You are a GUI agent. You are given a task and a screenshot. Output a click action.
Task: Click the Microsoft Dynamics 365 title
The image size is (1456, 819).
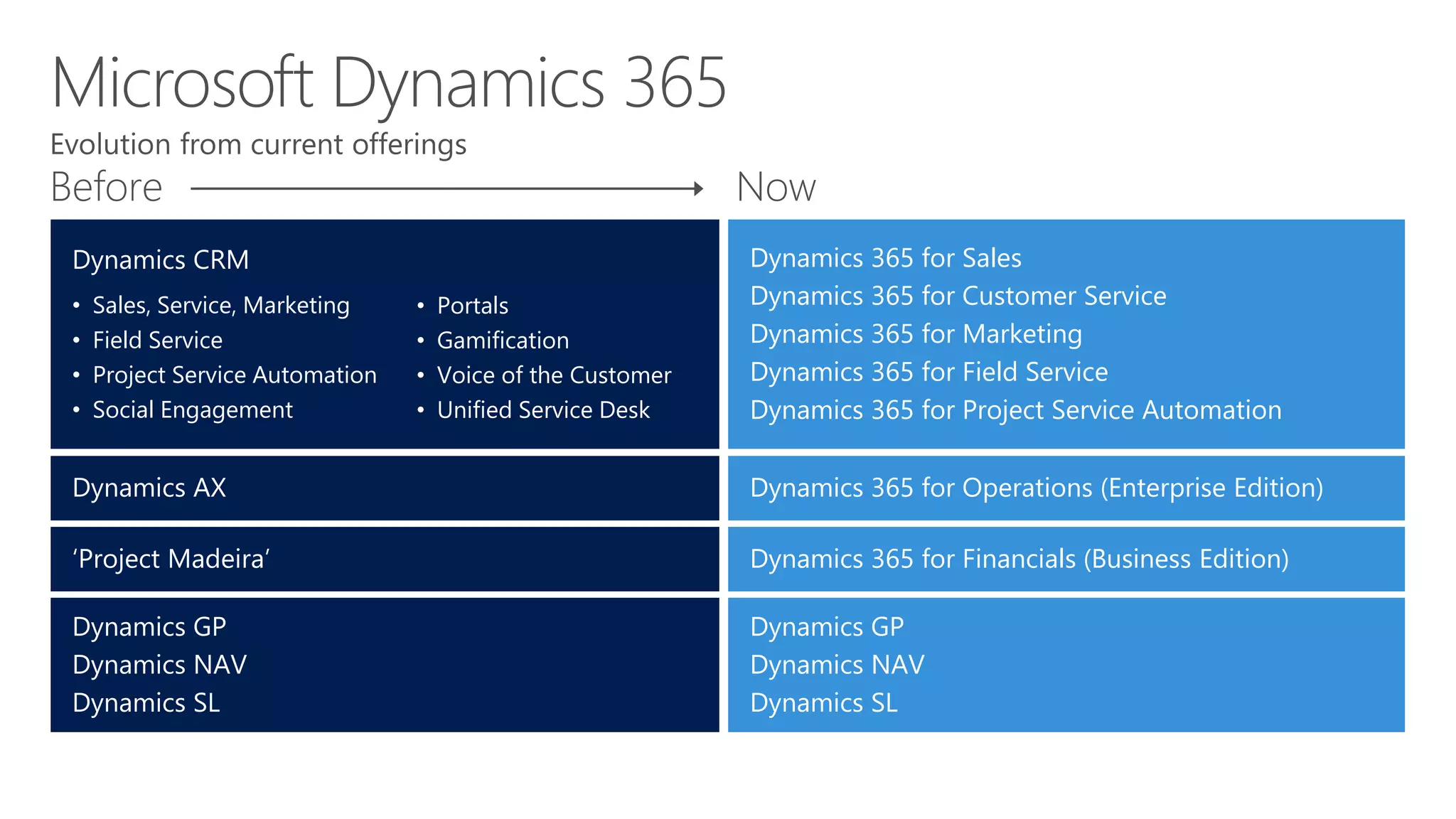coord(388,84)
